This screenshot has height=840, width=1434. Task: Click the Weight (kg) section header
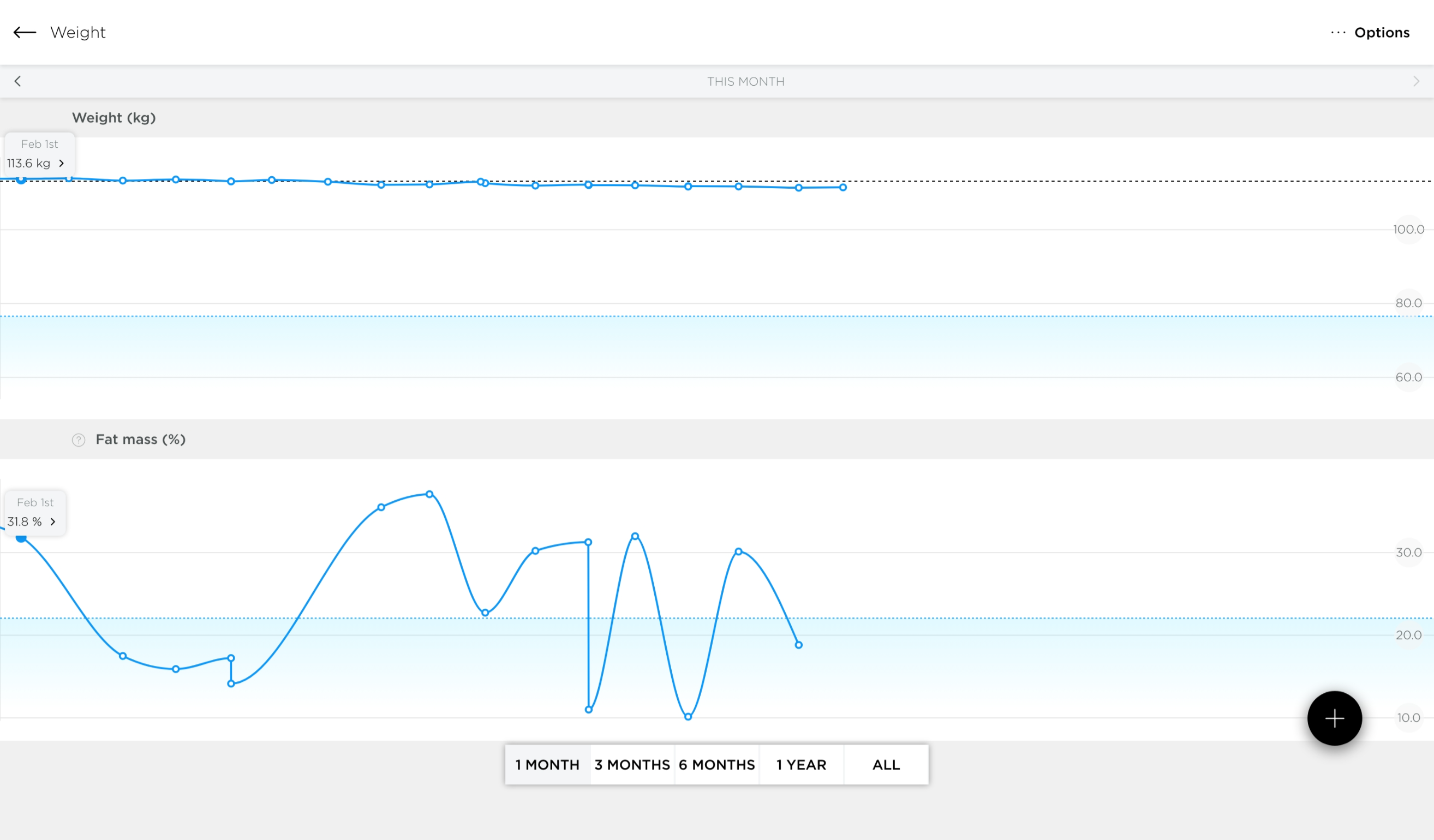tap(114, 118)
